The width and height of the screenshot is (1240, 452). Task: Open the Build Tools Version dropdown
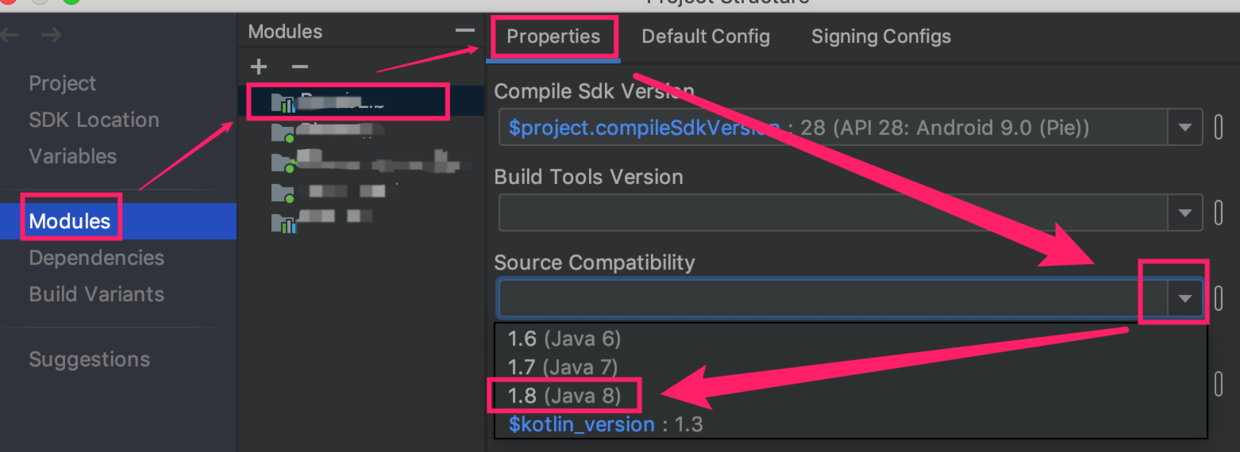(1185, 213)
